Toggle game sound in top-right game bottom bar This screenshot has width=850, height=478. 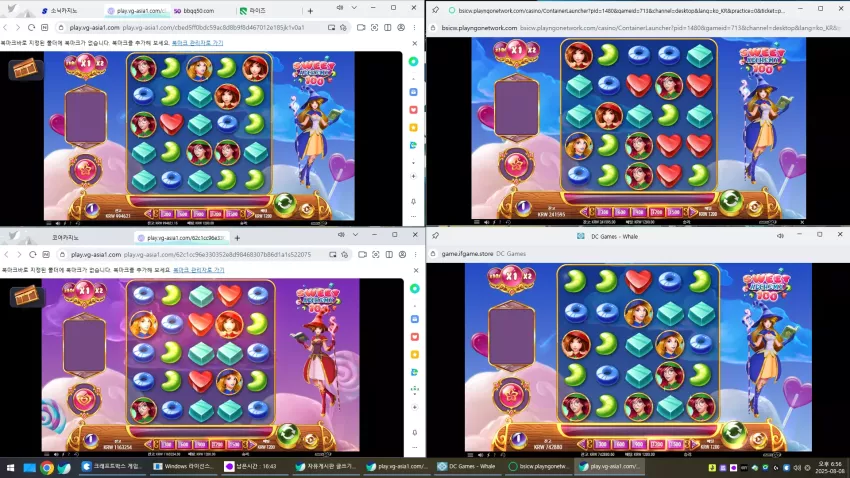click(486, 222)
